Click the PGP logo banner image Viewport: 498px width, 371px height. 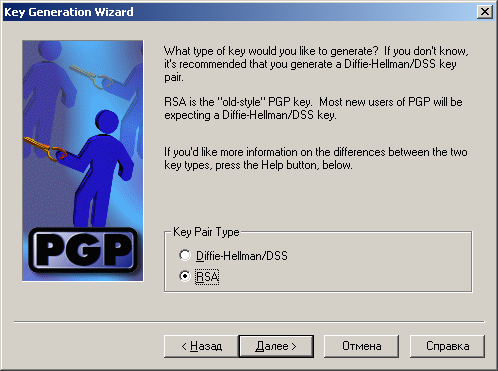[x=83, y=161]
